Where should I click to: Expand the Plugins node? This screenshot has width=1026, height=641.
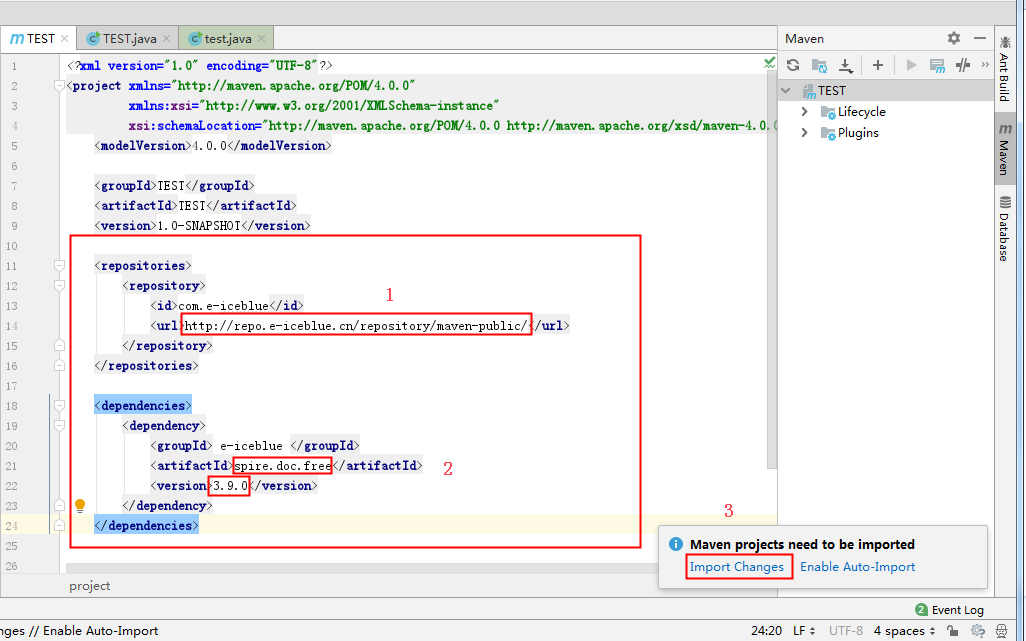[x=804, y=133]
